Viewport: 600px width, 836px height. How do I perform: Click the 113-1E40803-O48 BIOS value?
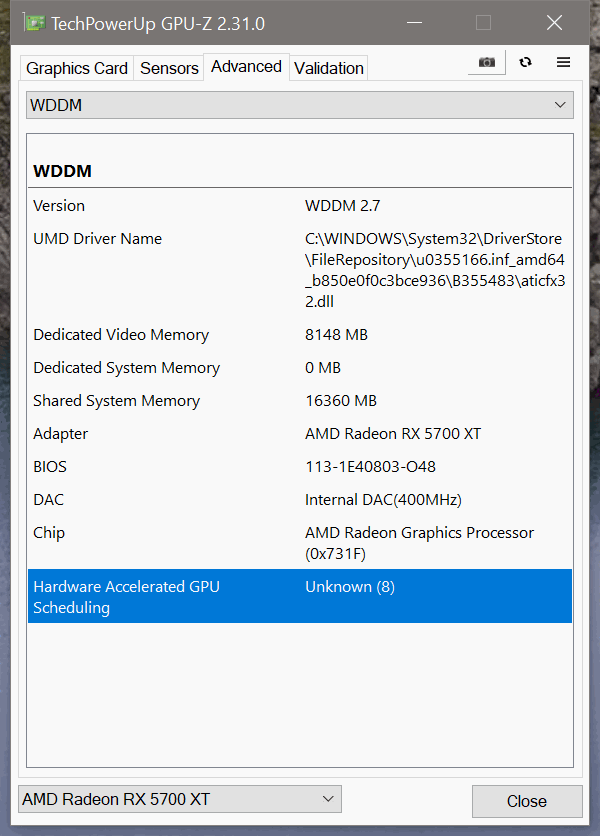pyautogui.click(x=370, y=467)
